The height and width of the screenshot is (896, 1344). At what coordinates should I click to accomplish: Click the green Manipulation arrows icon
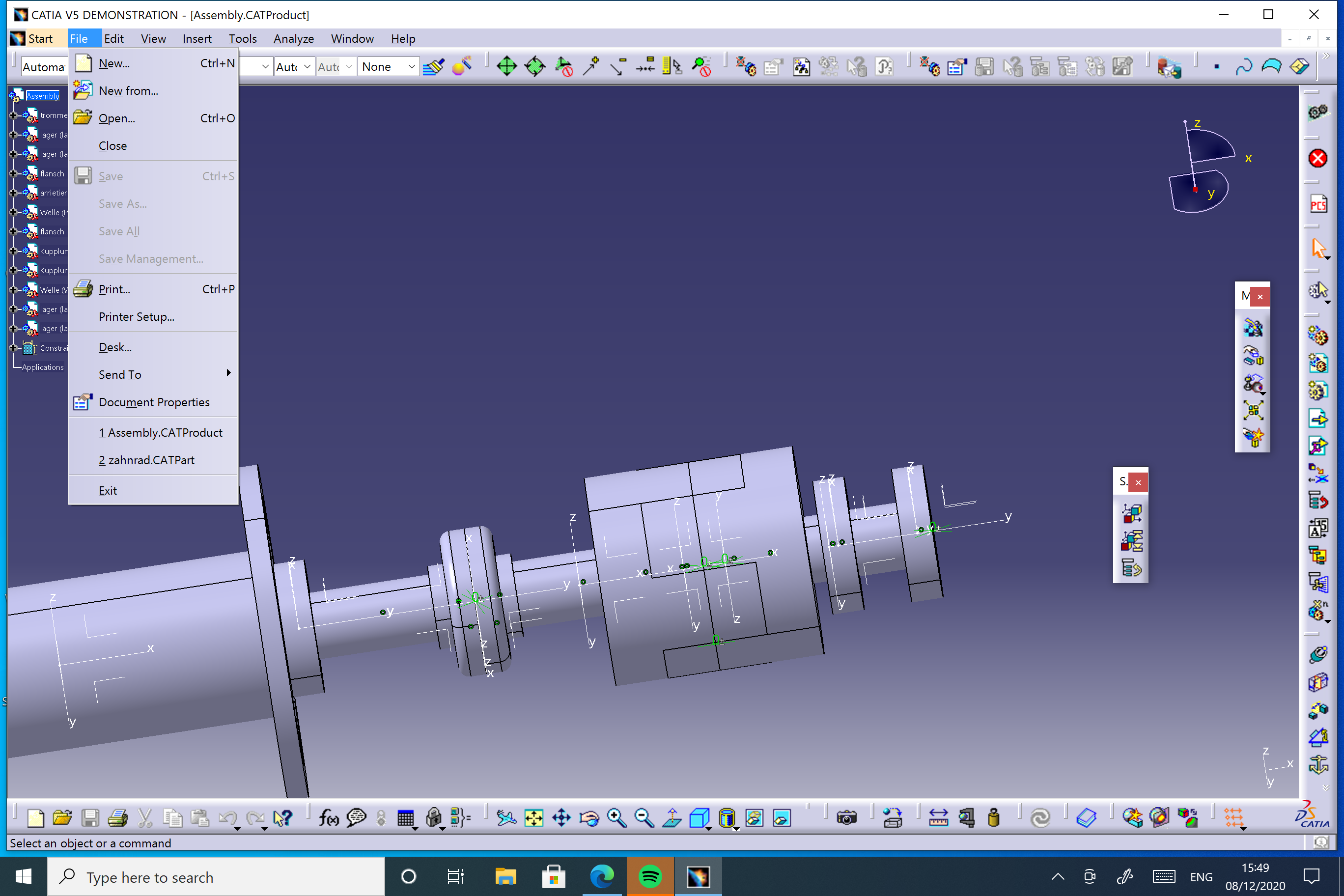pos(507,67)
